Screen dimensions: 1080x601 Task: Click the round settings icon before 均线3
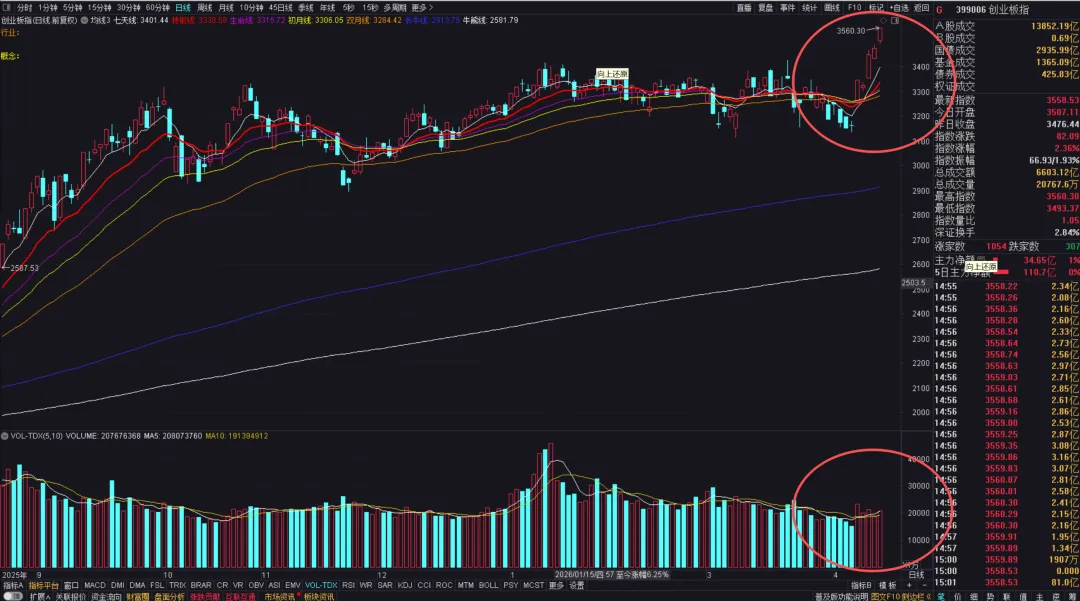tap(85, 21)
